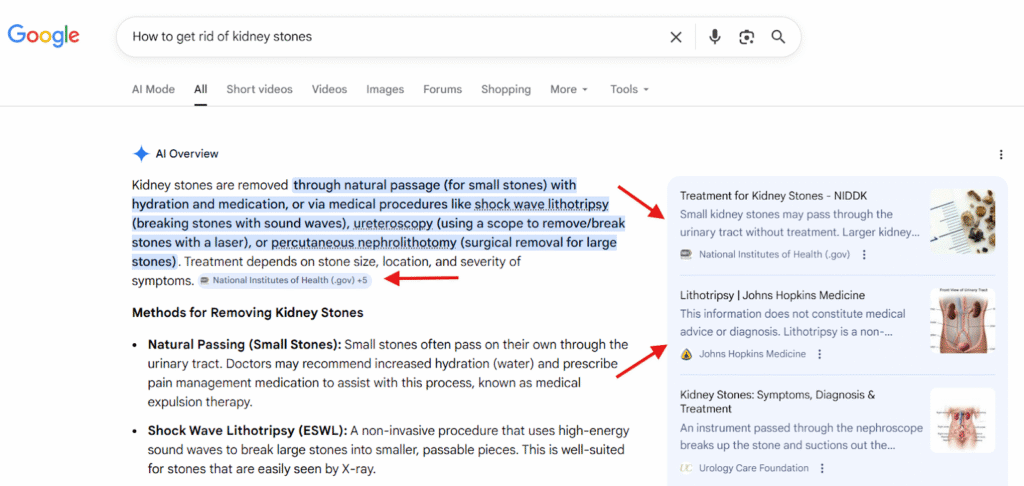Open the Google logo homepage
This screenshot has width=1024, height=486.
pyautogui.click(x=44, y=36)
